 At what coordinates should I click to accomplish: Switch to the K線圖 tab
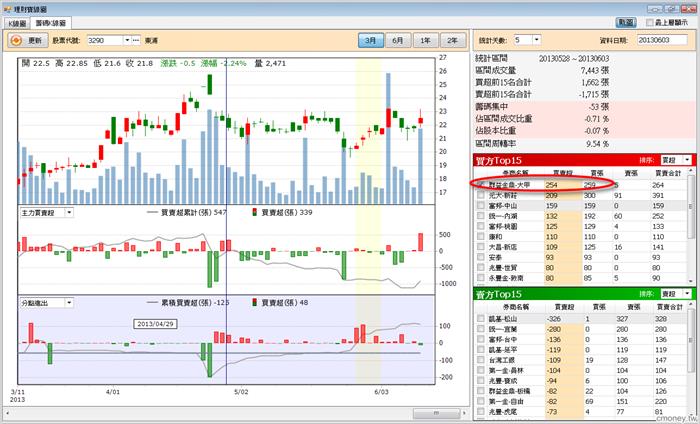coord(17,23)
